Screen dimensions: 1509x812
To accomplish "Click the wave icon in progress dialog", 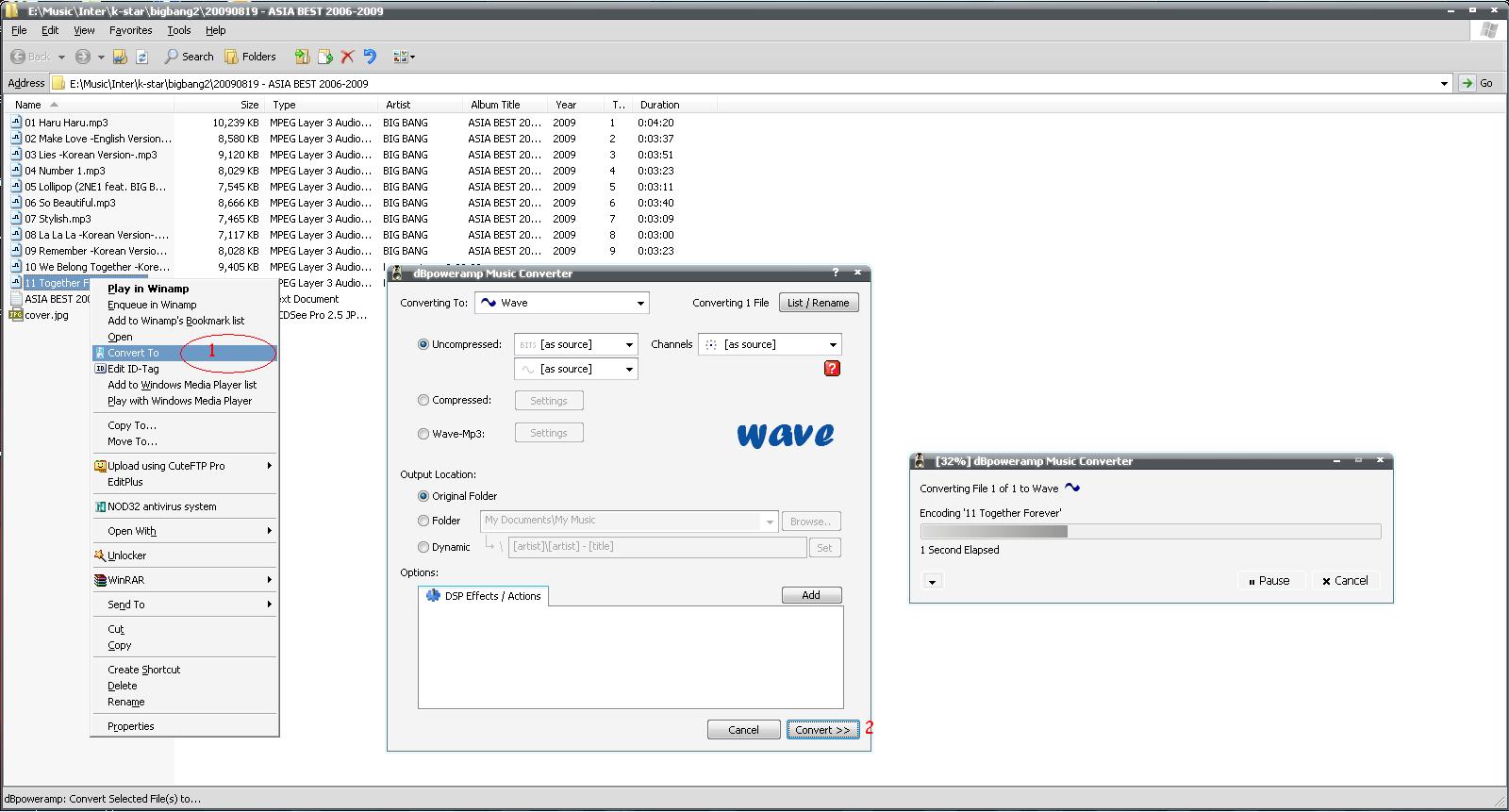I will point(1072,488).
